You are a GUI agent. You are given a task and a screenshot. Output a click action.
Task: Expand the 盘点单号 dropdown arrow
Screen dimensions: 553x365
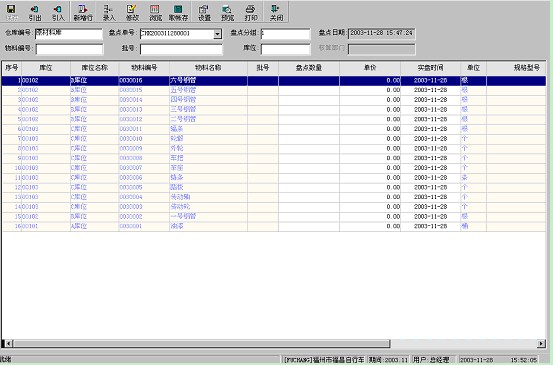218,34
